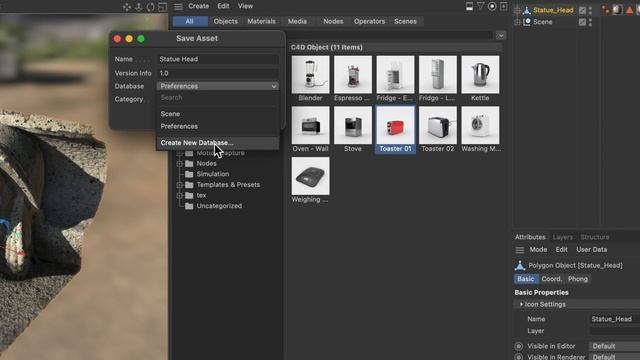Click the Version Info field showing 1.0
This screenshot has width=640, height=360.
tap(218, 73)
